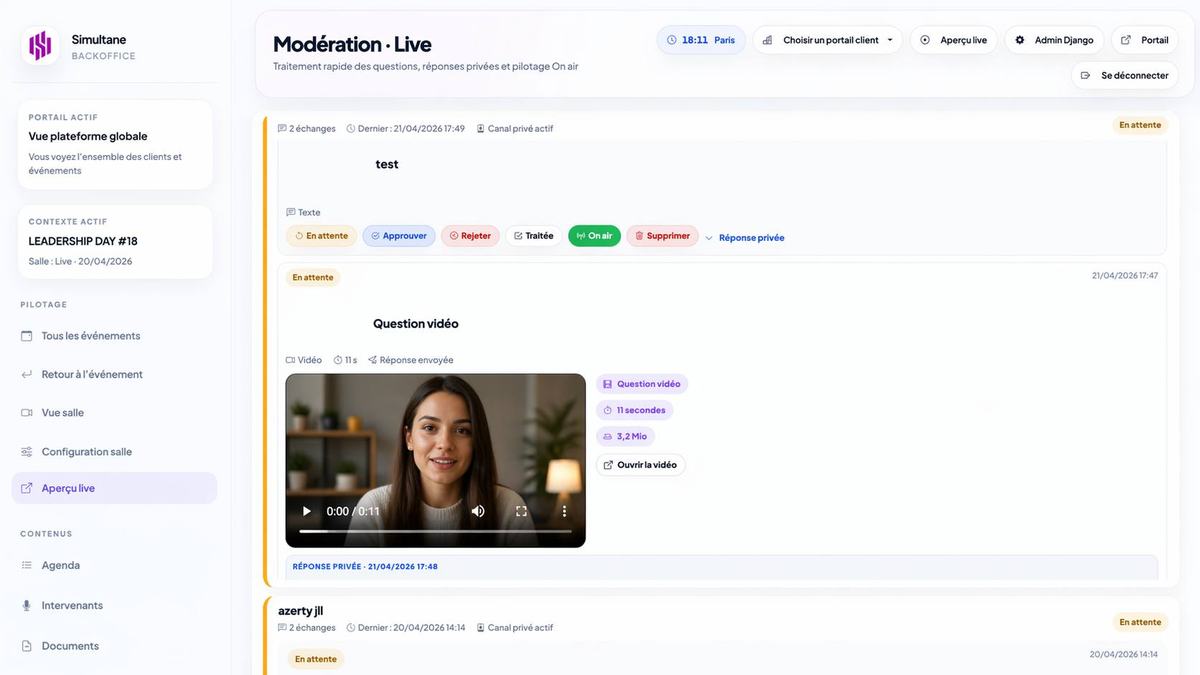Mark test question as Traitée
The width and height of the screenshot is (1200, 675).
click(x=533, y=236)
